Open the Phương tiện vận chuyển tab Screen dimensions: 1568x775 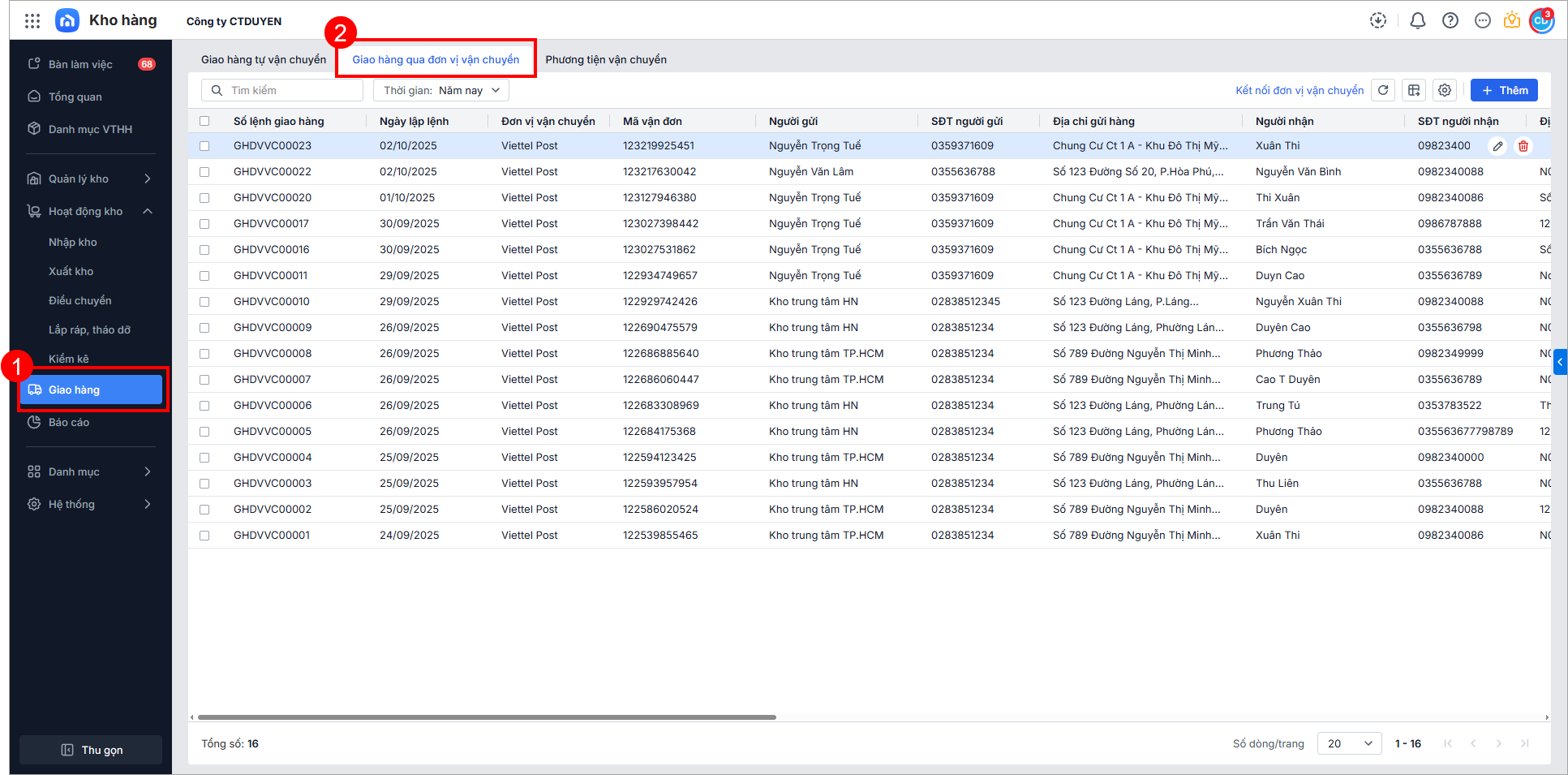tap(606, 59)
